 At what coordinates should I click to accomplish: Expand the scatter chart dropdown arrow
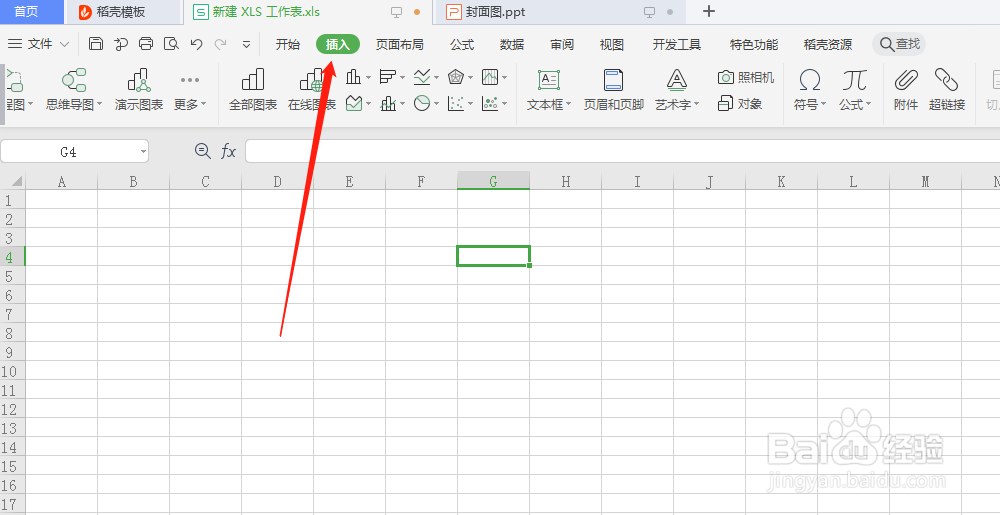pyautogui.click(x=471, y=103)
